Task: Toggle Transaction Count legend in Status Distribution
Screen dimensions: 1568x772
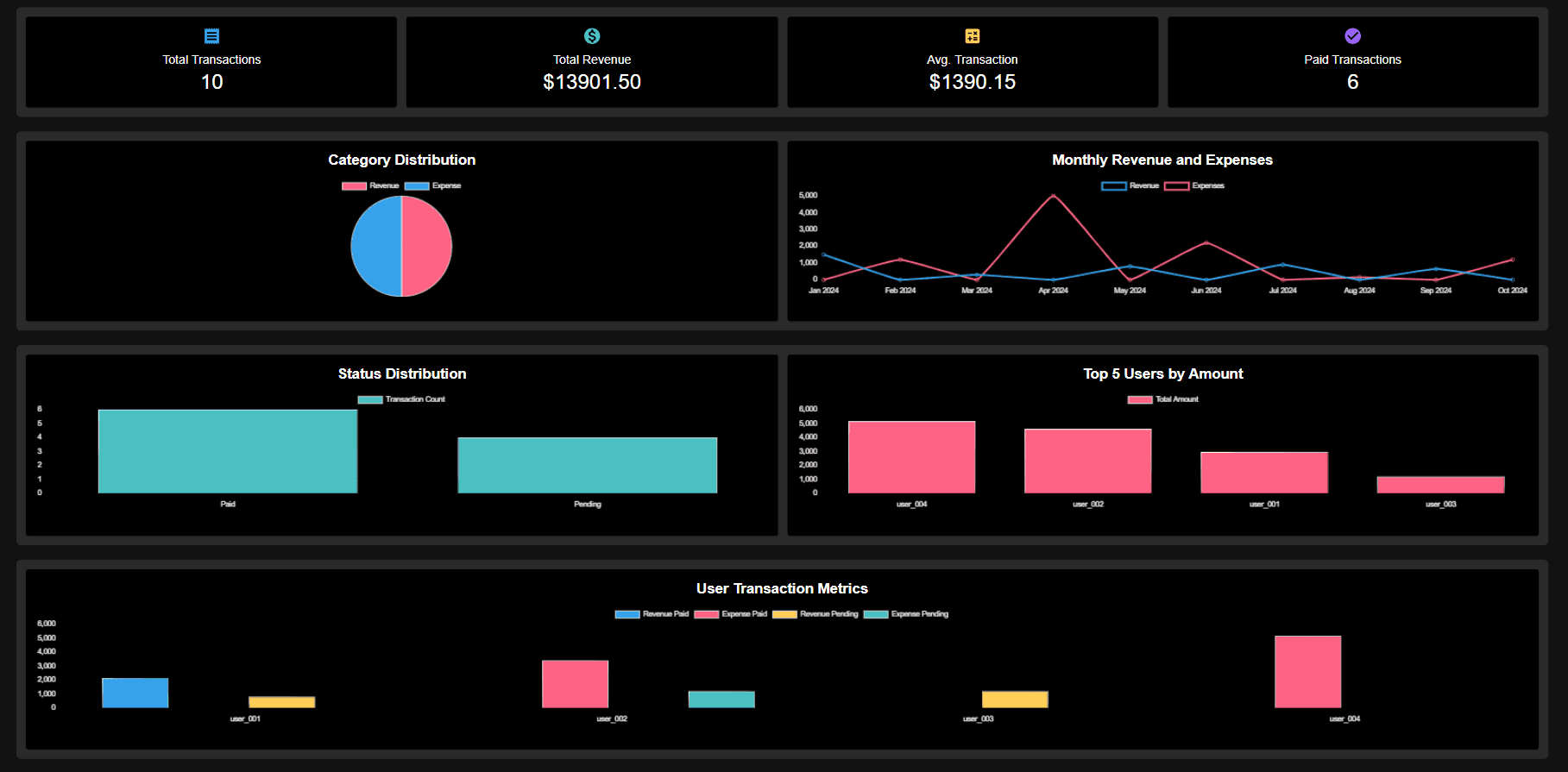Action: coord(401,399)
